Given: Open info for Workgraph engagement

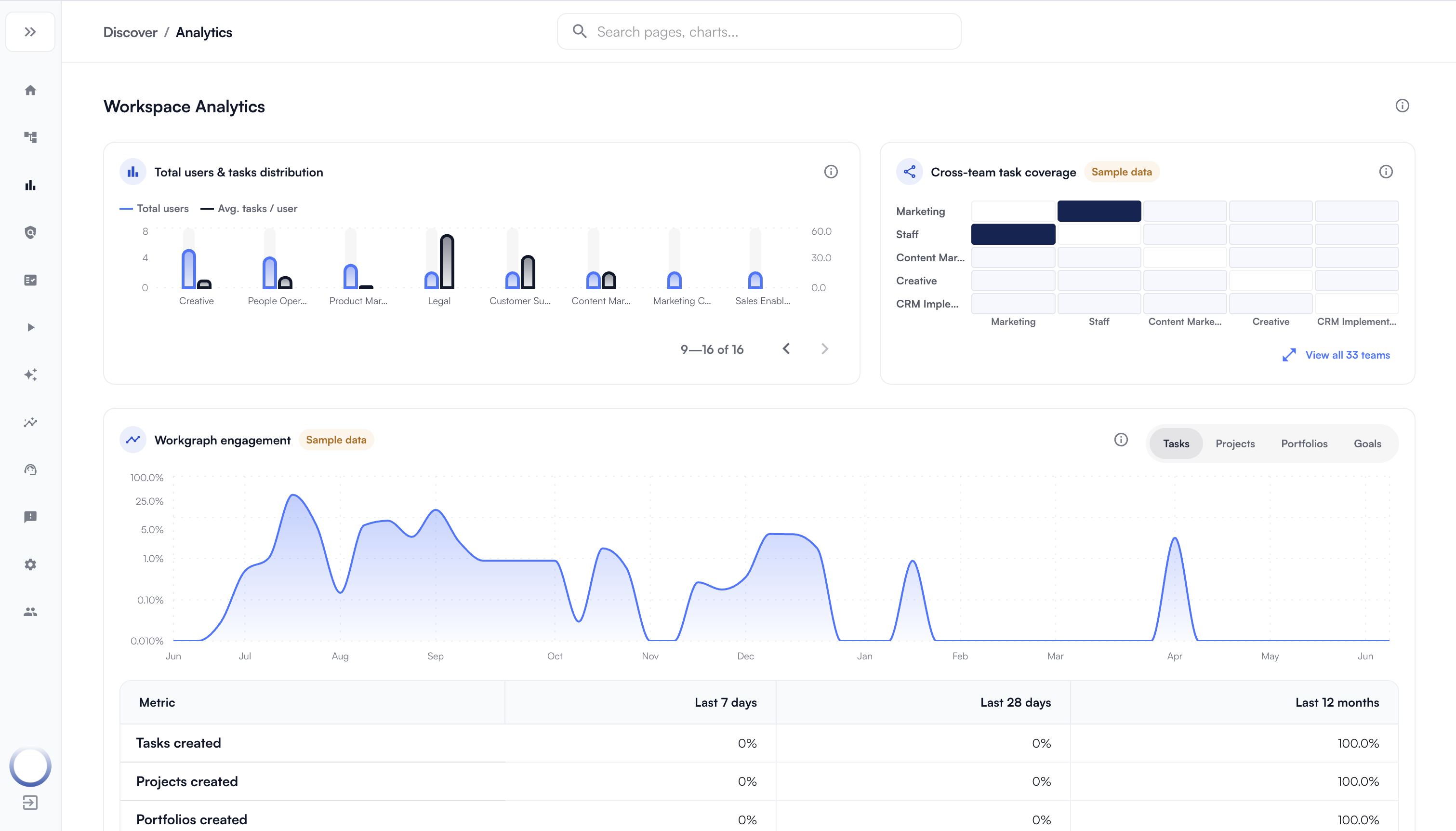Looking at the screenshot, I should coord(1121,440).
